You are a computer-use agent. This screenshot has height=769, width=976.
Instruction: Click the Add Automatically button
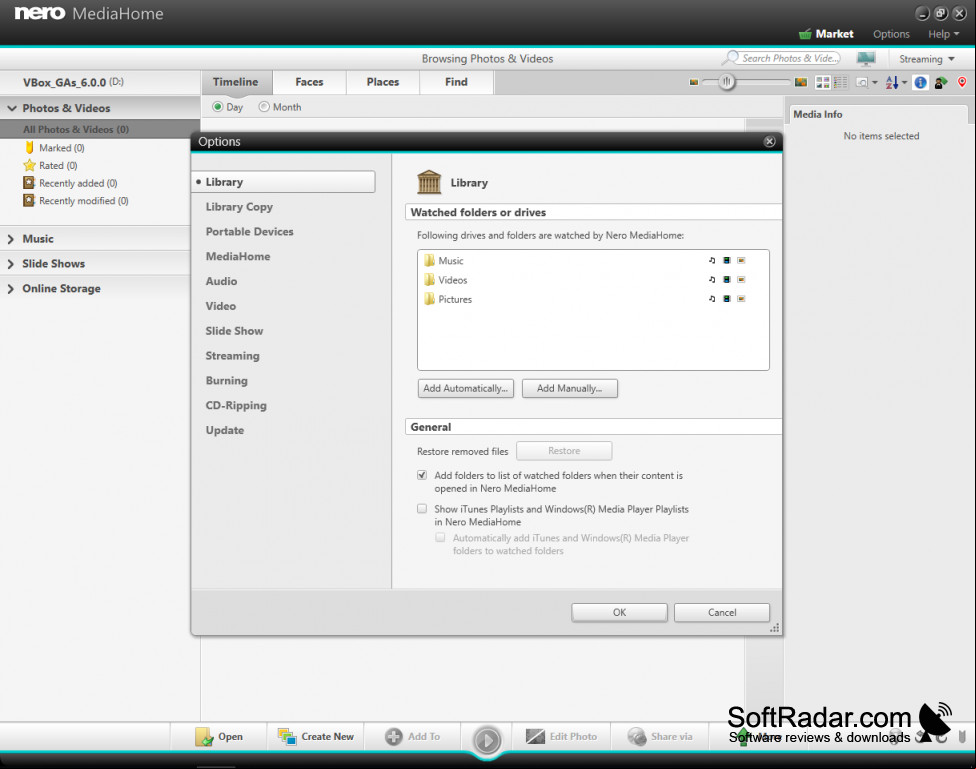(466, 389)
